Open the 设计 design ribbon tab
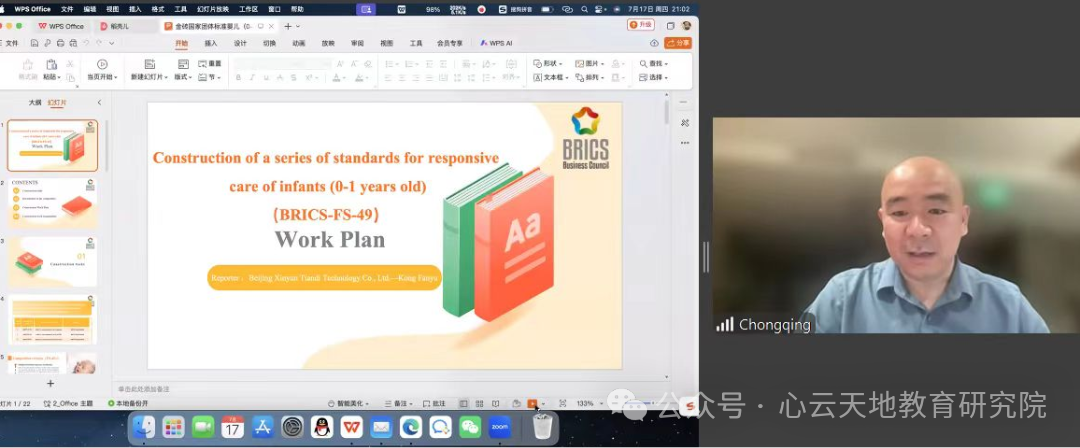Image resolution: width=1080 pixels, height=448 pixels. coord(240,43)
